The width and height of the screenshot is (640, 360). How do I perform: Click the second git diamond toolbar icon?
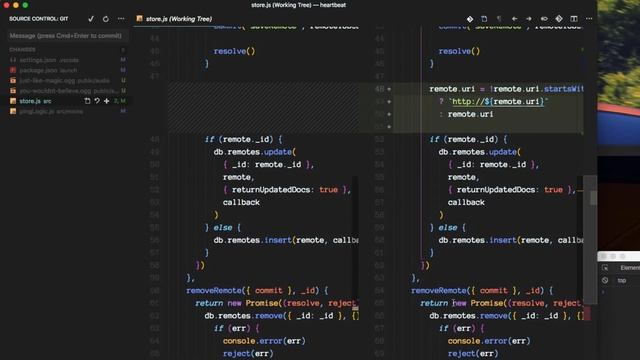(559, 19)
